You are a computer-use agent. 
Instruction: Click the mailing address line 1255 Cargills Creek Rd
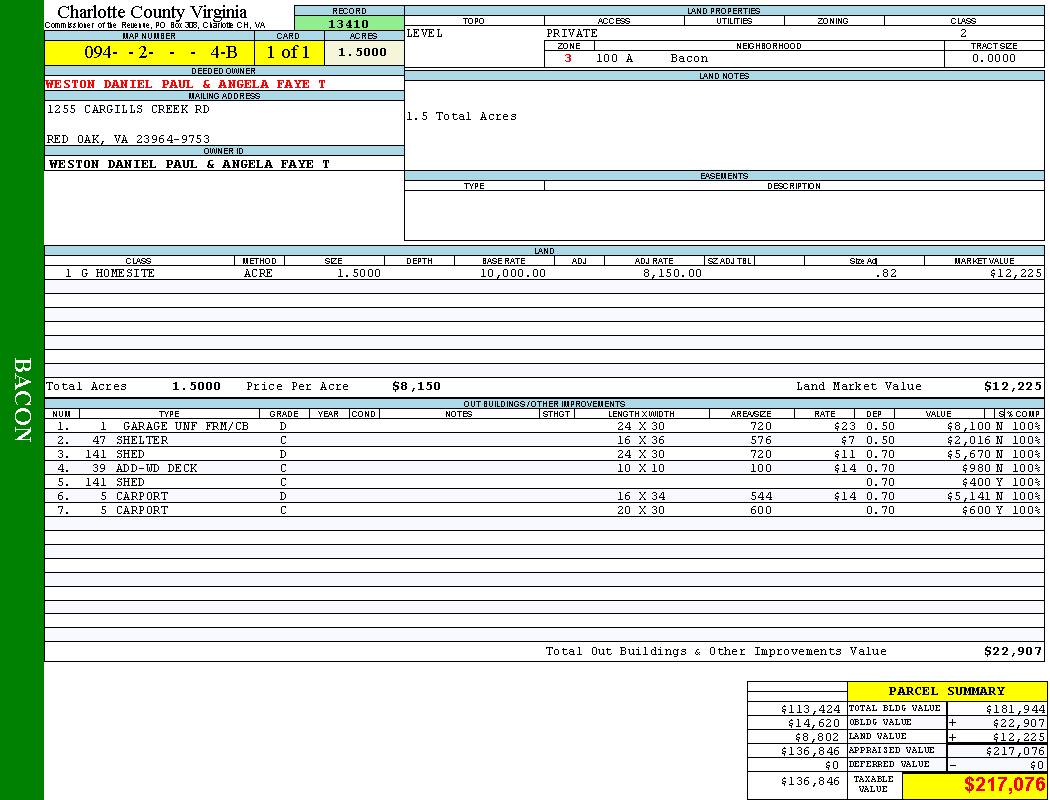pos(129,110)
